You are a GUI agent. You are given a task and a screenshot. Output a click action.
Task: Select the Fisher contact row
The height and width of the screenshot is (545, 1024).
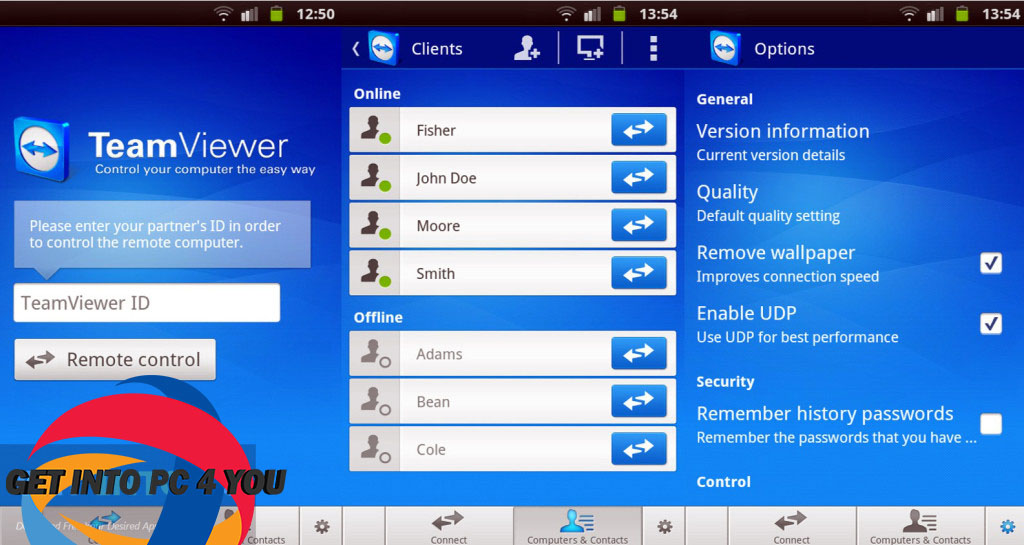(513, 130)
